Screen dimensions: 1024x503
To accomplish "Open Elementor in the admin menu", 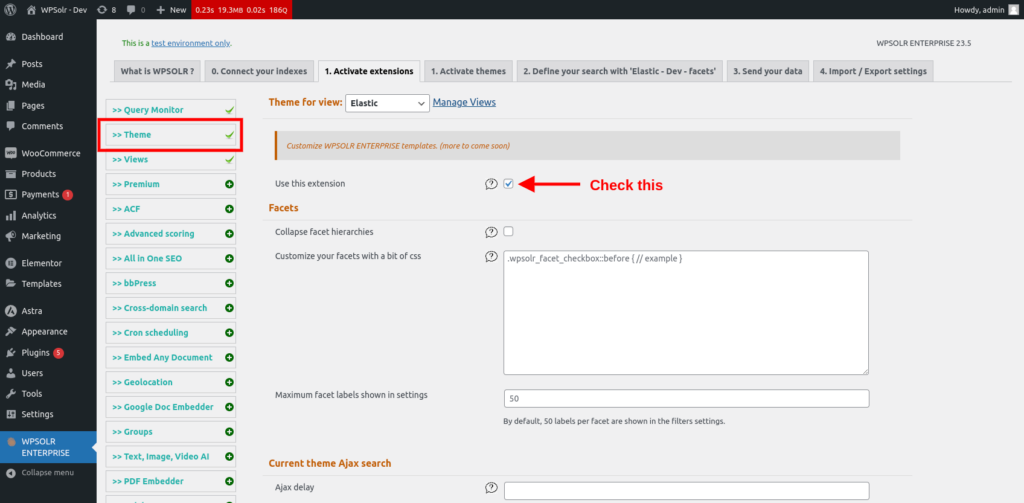I will pyautogui.click(x=48, y=263).
